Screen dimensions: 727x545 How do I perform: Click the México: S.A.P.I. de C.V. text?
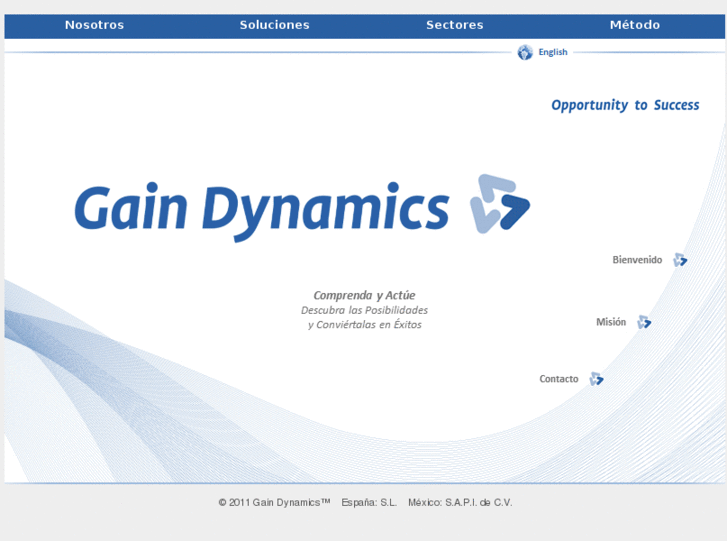click(460, 502)
